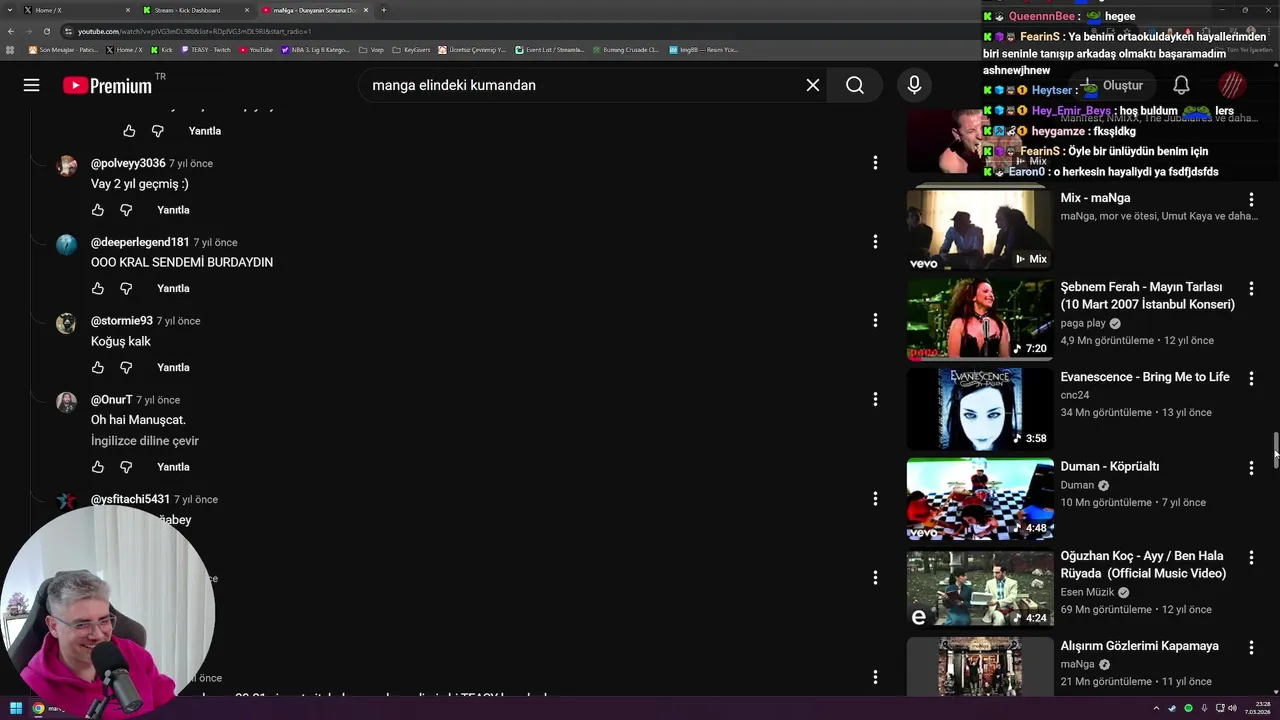The width and height of the screenshot is (1280, 720).
Task: Like the comment by @OnurT
Action: point(98,467)
